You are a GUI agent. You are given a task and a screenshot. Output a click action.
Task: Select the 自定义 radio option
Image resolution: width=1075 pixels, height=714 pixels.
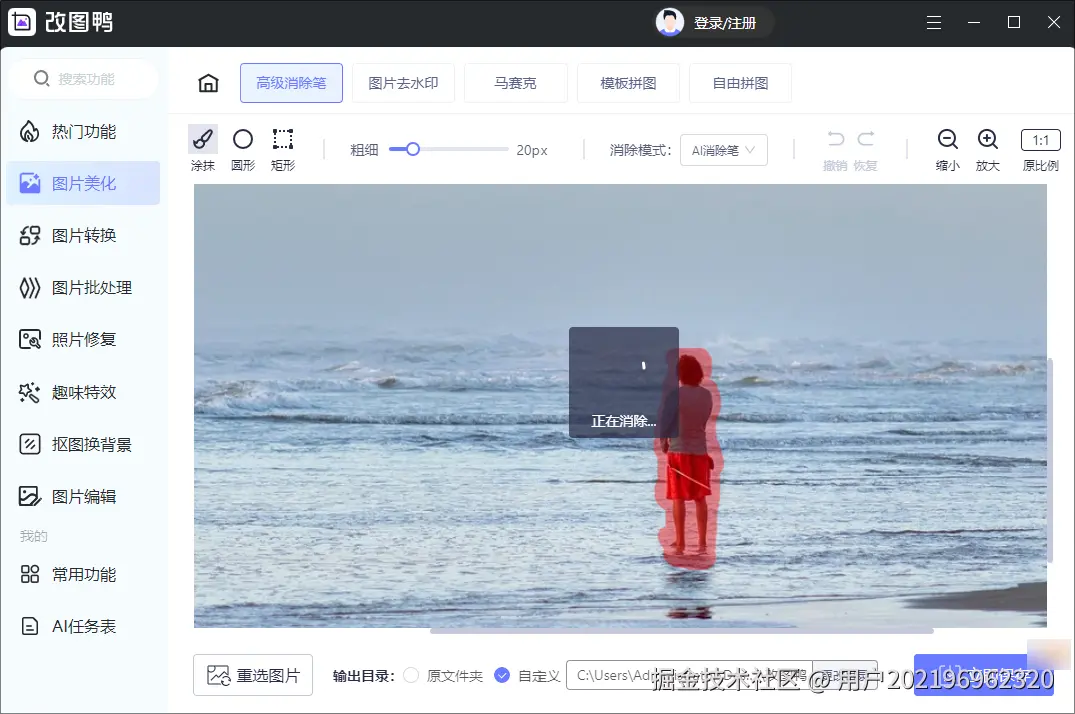pyautogui.click(x=502, y=675)
